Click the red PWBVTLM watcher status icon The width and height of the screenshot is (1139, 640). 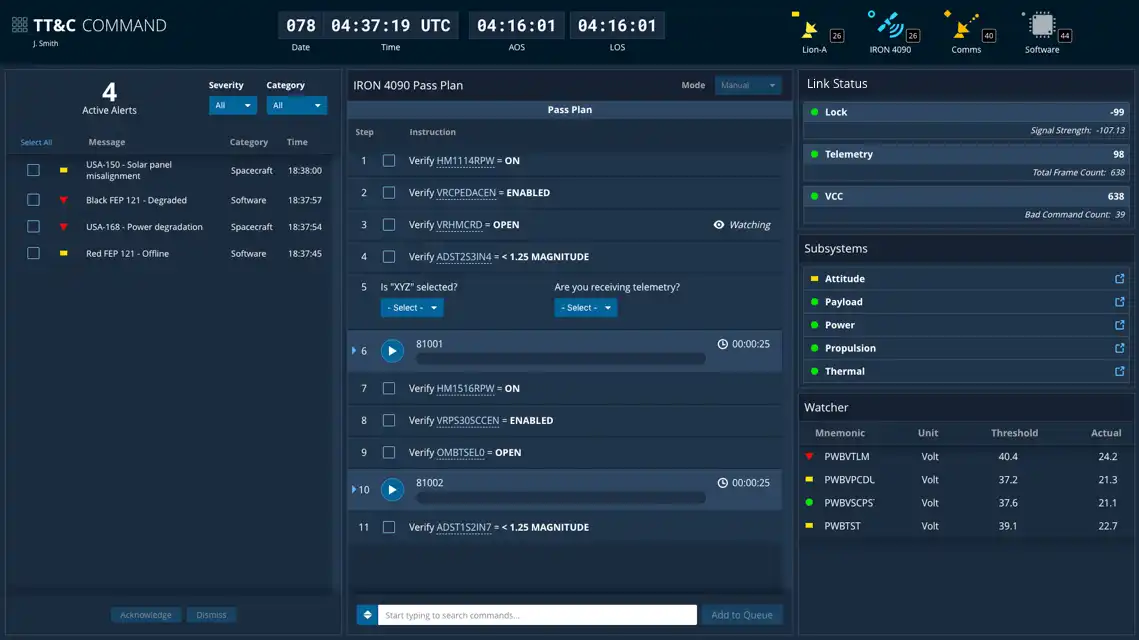point(809,456)
